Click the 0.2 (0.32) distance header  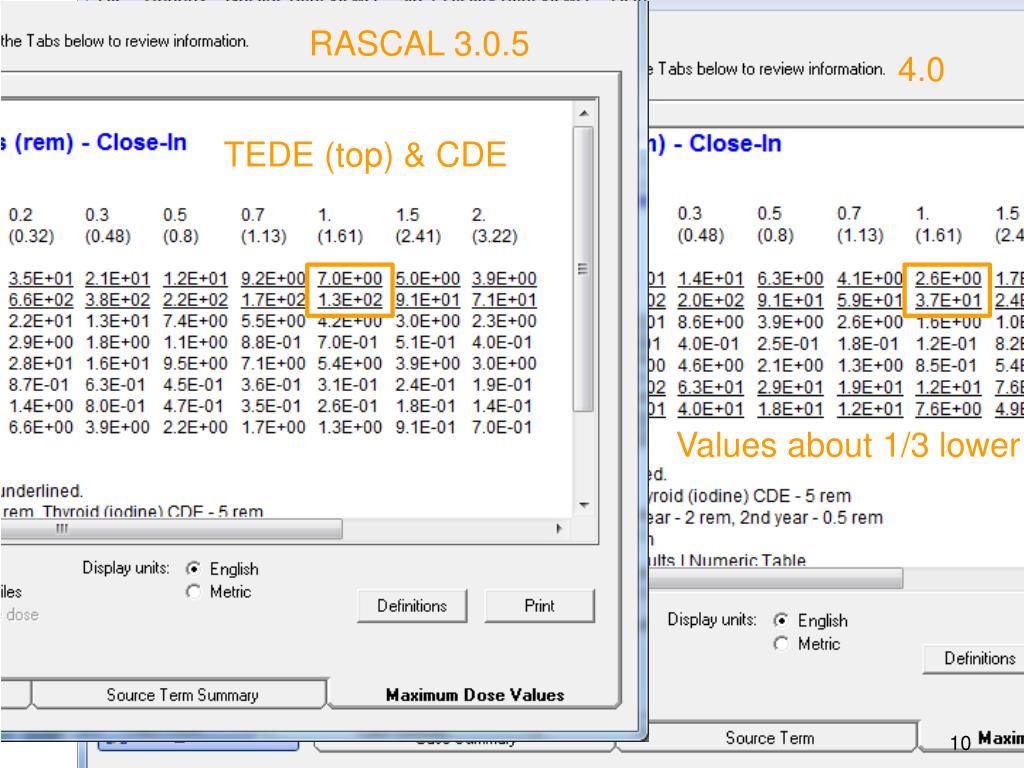[x=31, y=225]
